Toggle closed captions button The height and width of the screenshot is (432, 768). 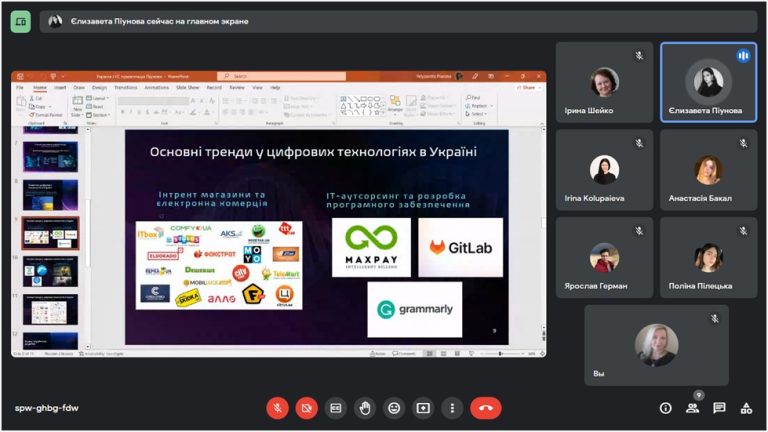336,408
